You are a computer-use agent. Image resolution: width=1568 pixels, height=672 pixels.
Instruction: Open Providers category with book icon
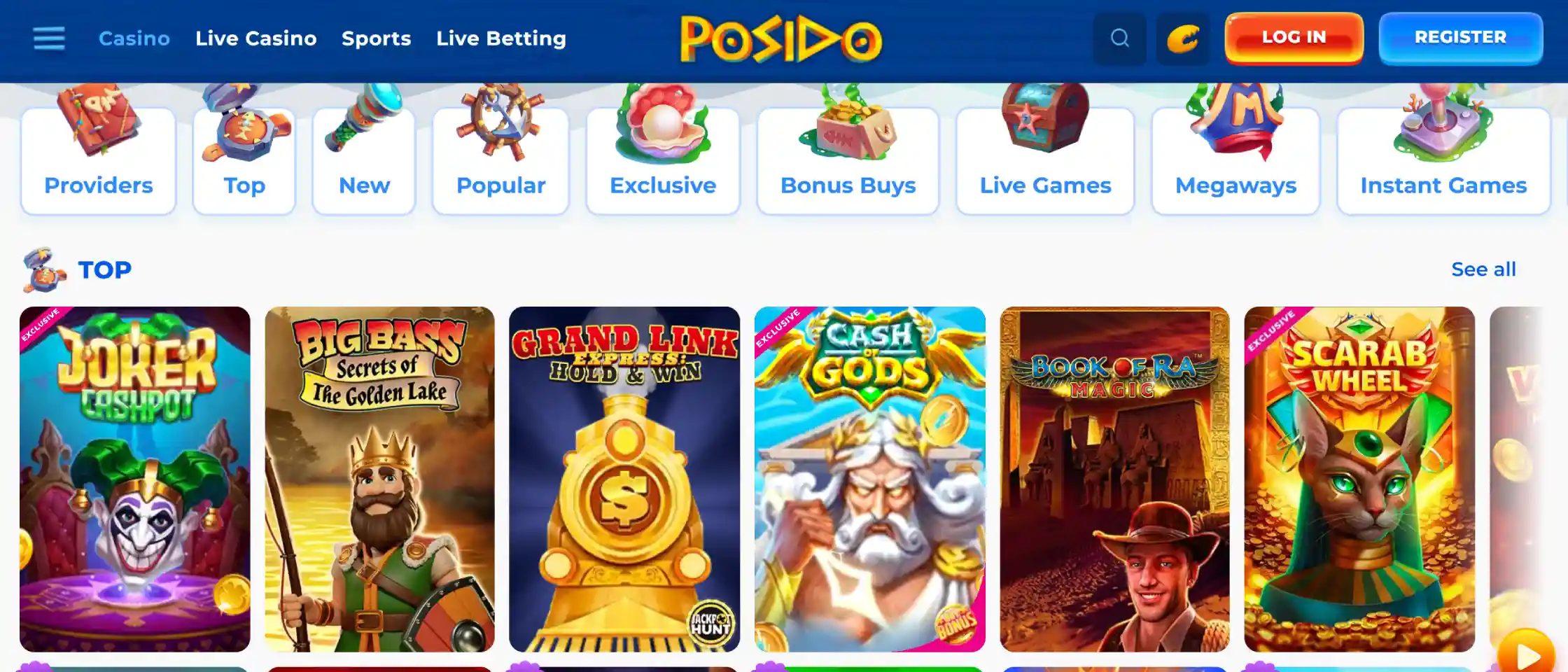pos(98,160)
